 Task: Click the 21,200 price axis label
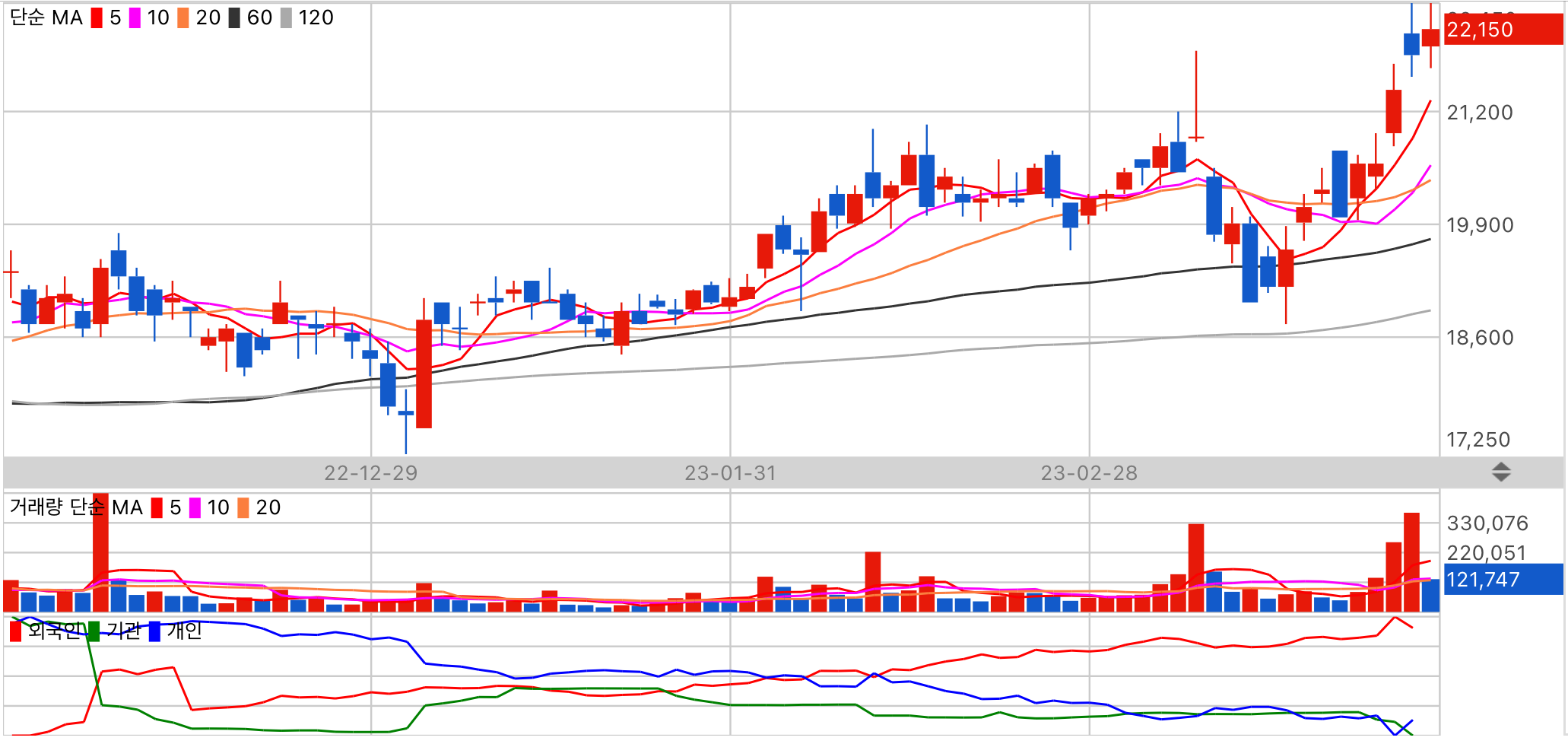click(x=1480, y=113)
